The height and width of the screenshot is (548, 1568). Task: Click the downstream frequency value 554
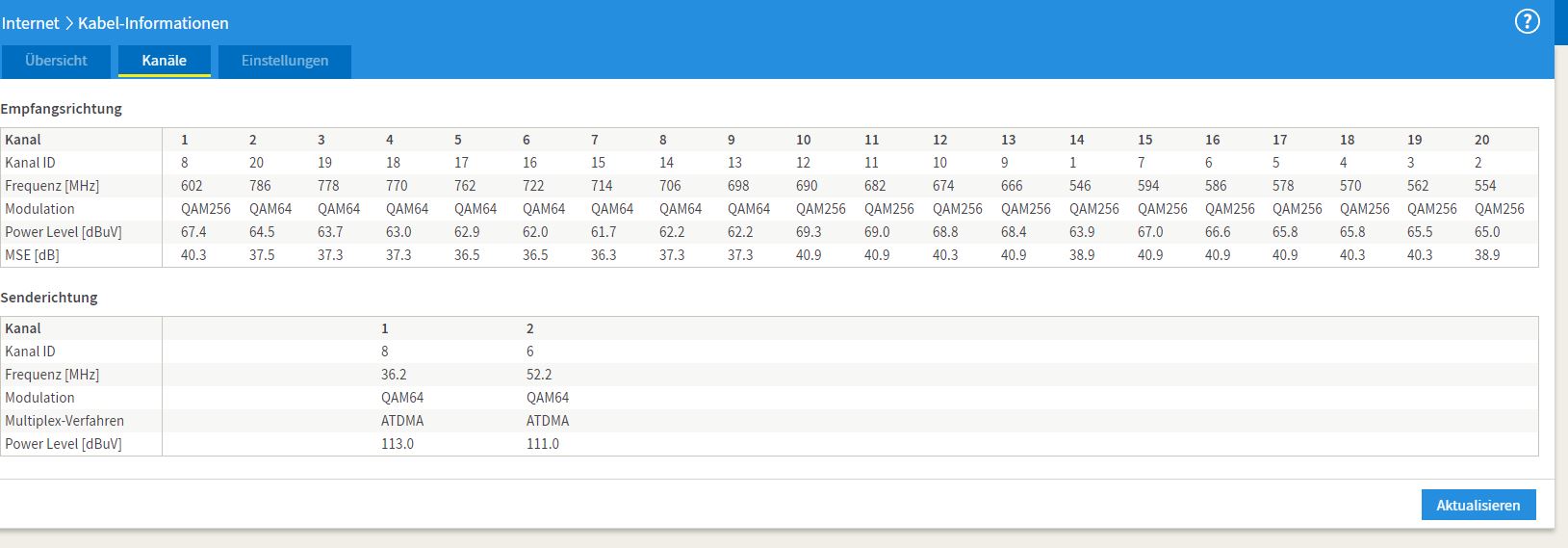point(1485,186)
